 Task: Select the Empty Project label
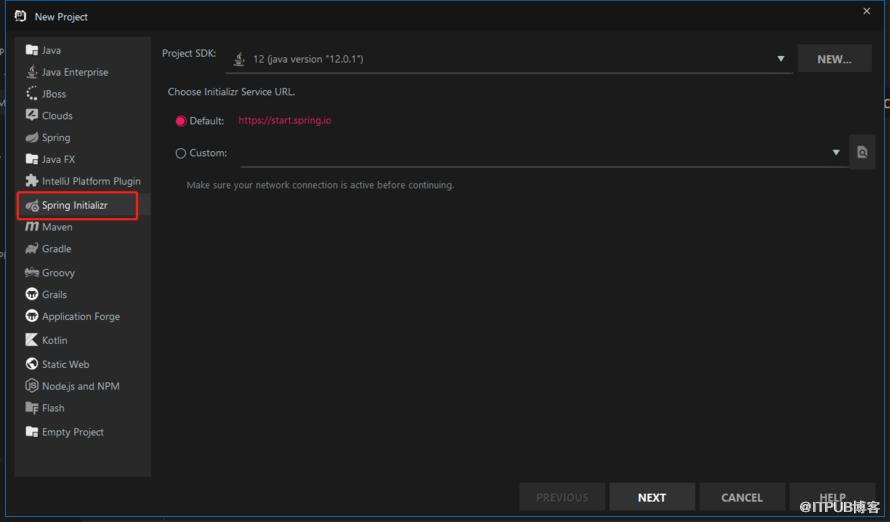72,432
